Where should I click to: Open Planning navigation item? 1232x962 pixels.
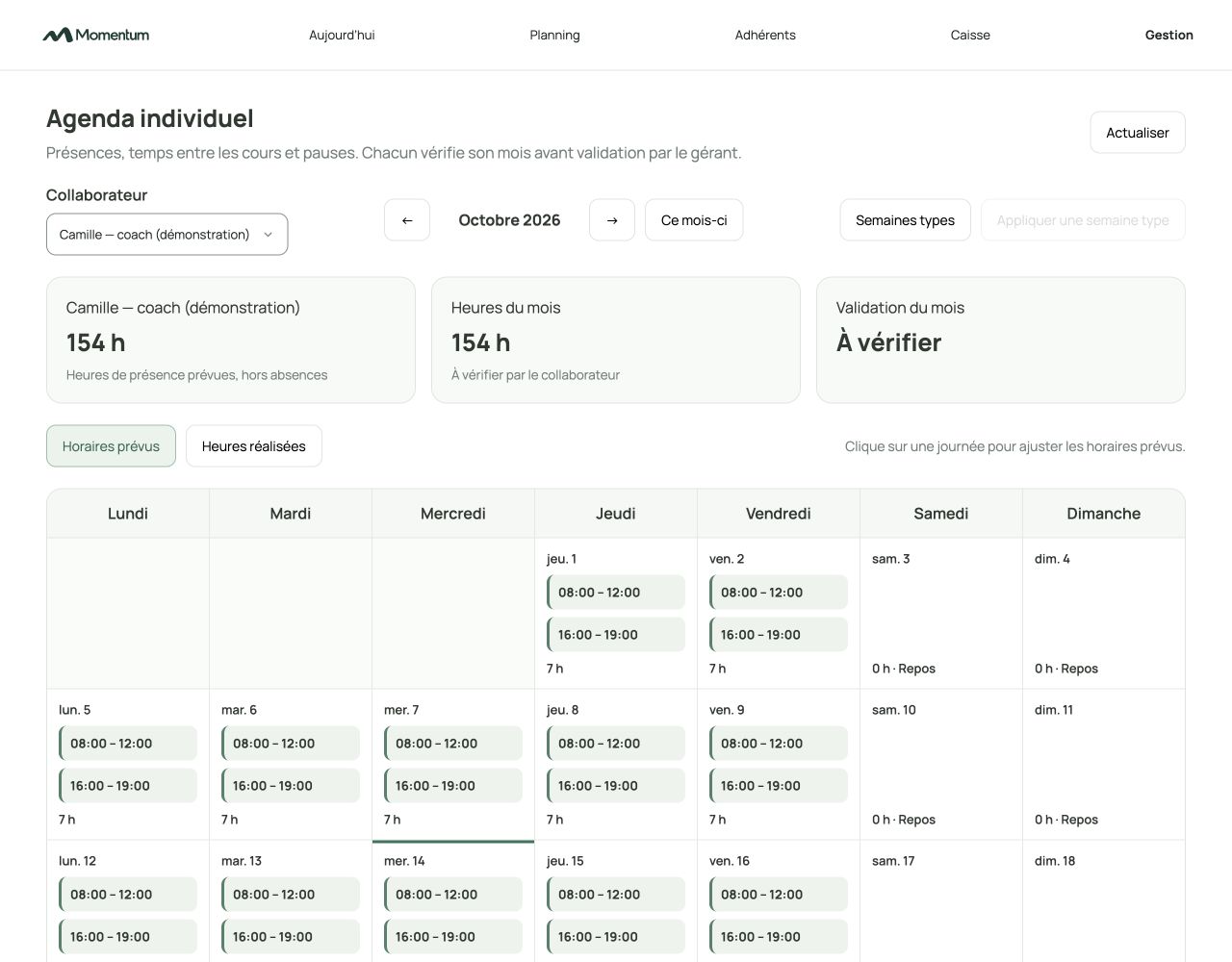554,35
